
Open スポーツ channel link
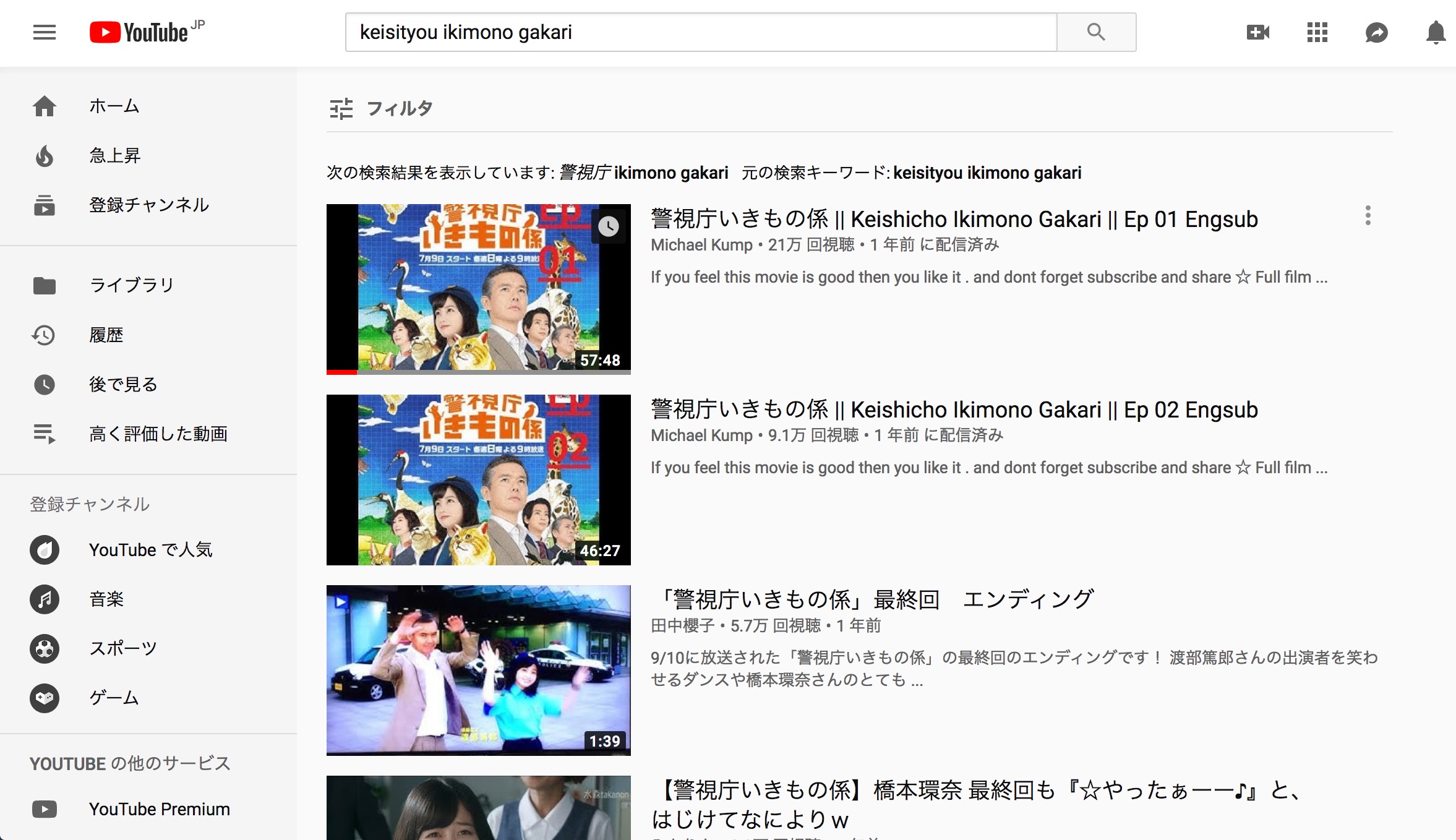[148, 649]
